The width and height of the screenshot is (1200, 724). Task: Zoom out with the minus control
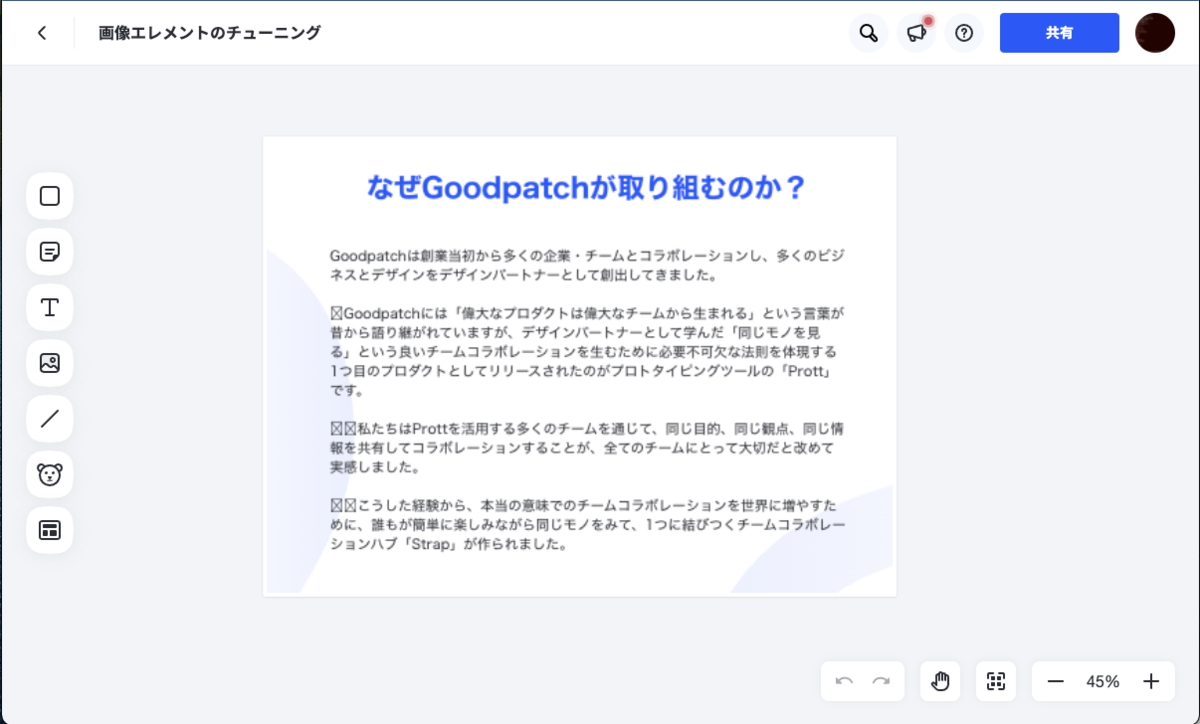click(x=1055, y=681)
